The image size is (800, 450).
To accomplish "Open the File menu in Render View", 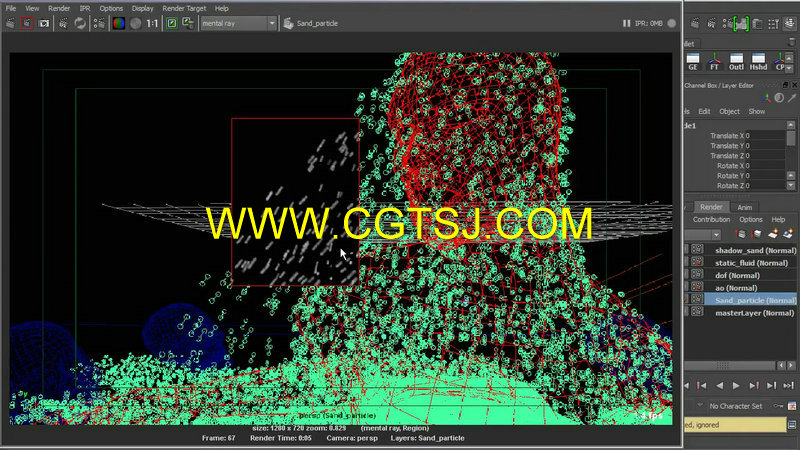I will coord(11,8).
